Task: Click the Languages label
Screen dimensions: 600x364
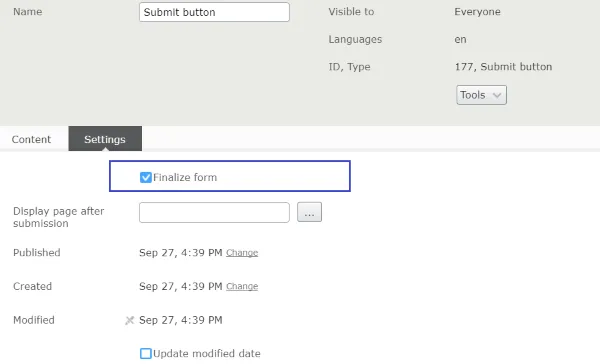Action: click(x=355, y=39)
